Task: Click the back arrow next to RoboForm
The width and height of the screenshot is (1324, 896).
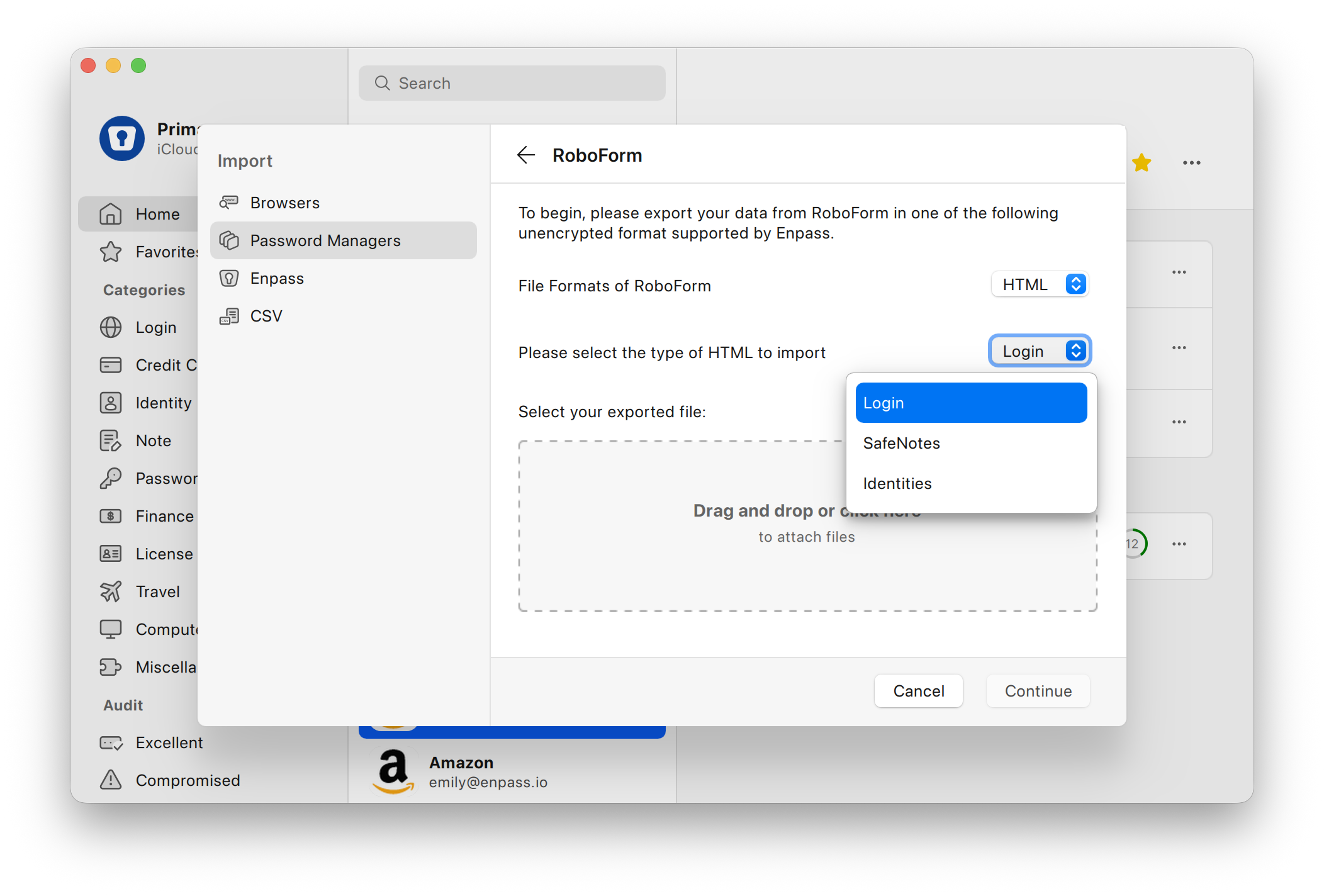Action: click(x=526, y=155)
